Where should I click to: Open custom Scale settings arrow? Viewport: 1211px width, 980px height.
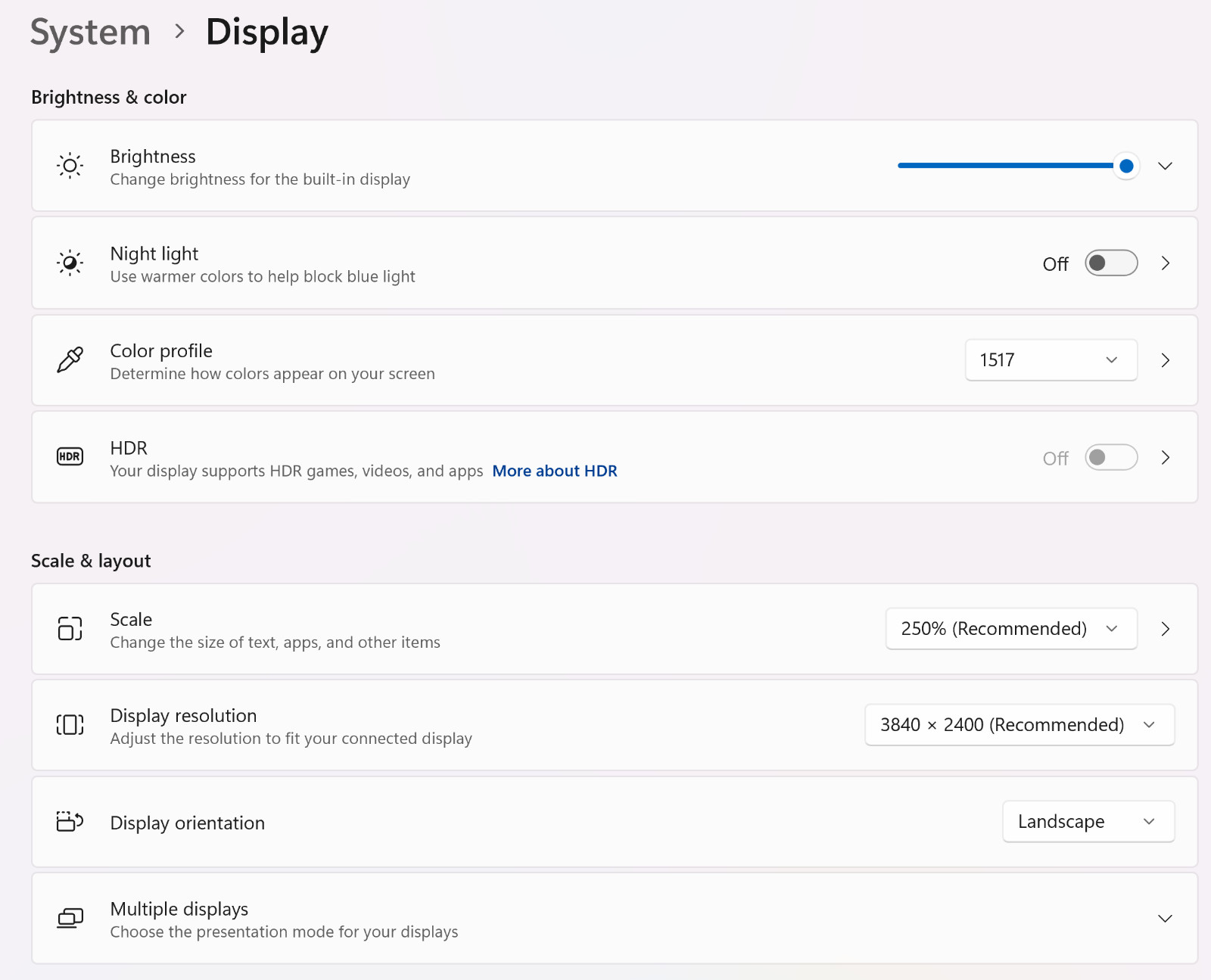pos(1166,629)
